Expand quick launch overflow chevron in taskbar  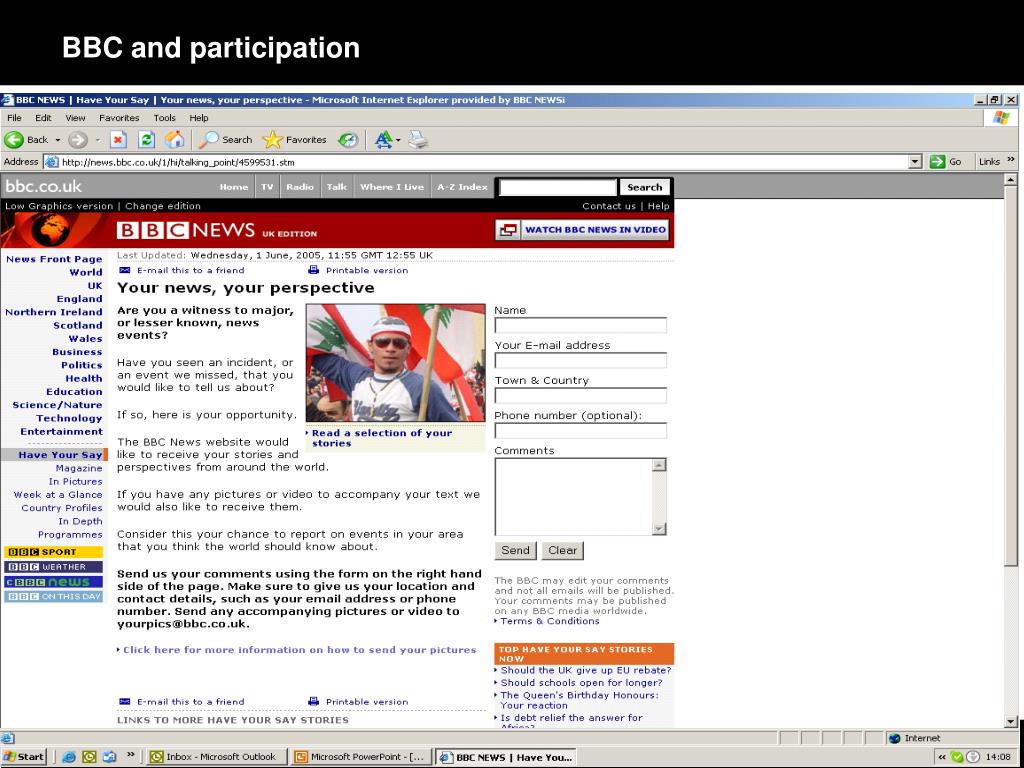click(x=130, y=755)
